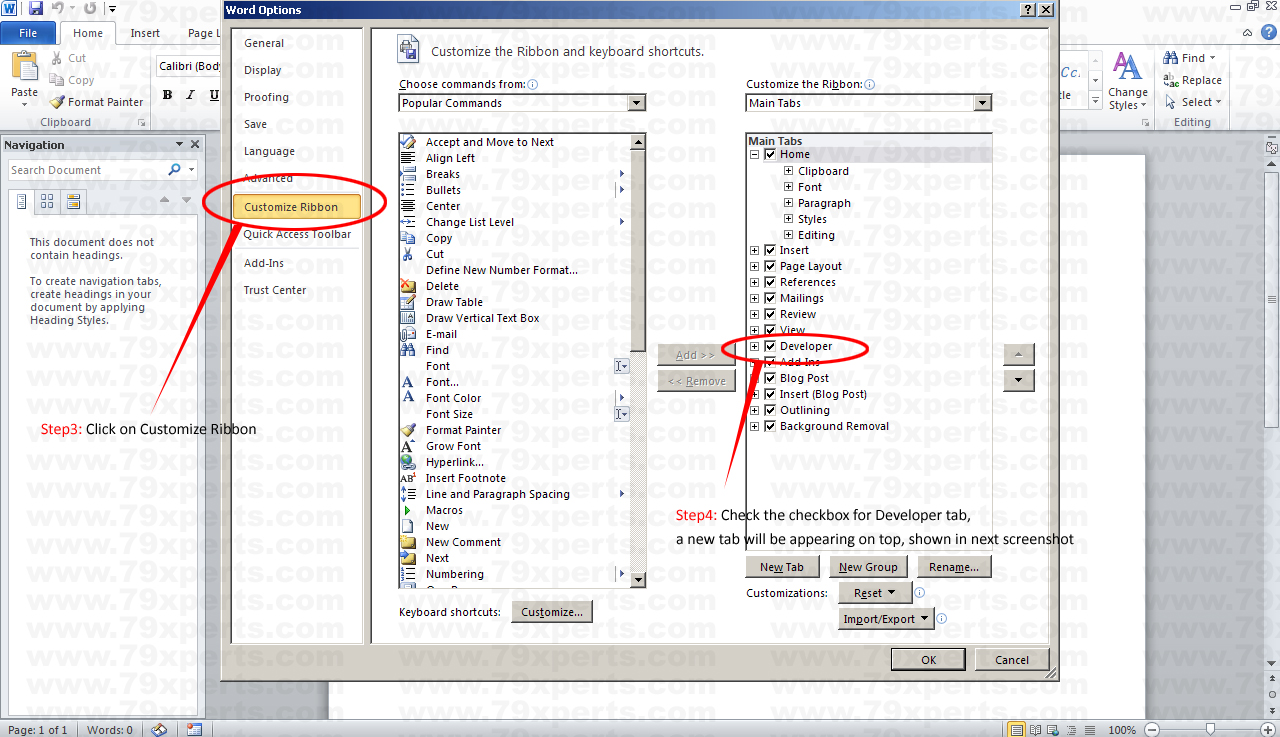The width and height of the screenshot is (1280, 737).
Task: Open the Choose commands from dropdown
Action: coord(636,103)
